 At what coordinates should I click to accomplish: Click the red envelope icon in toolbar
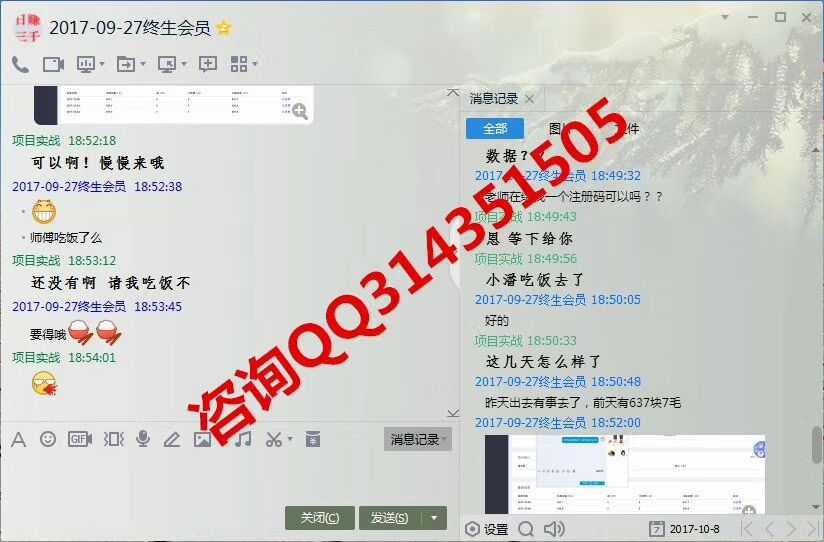coord(313,439)
